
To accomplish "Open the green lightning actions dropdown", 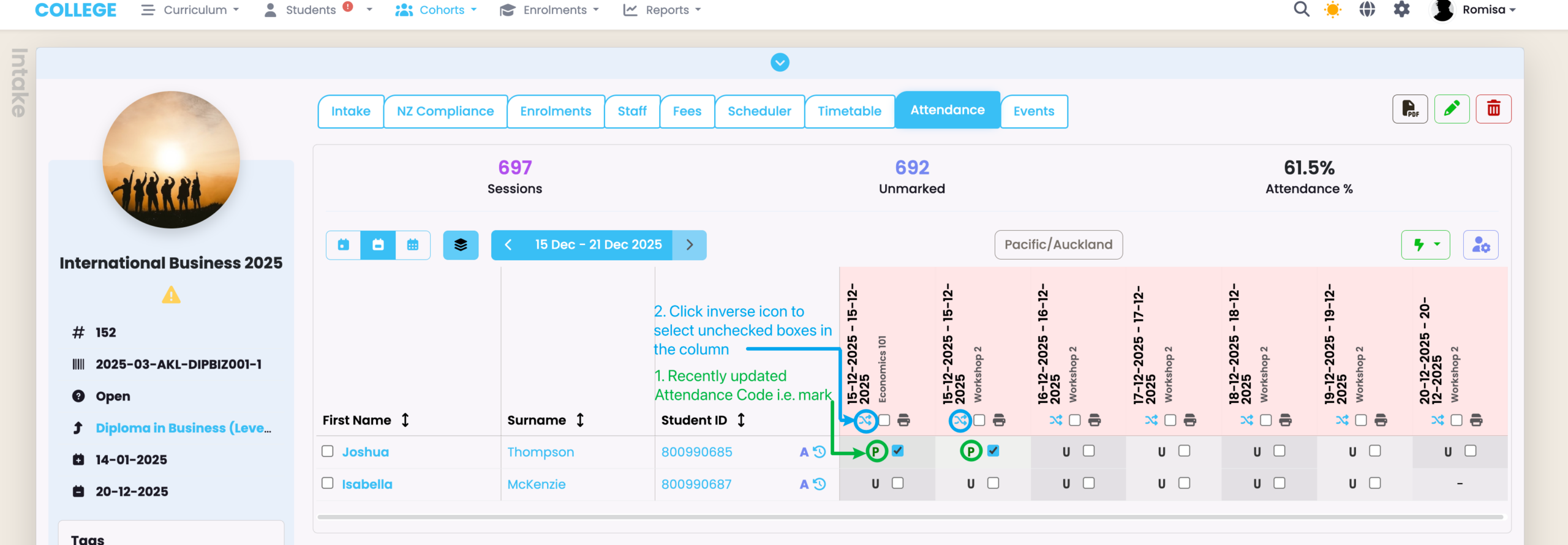I will [1425, 245].
